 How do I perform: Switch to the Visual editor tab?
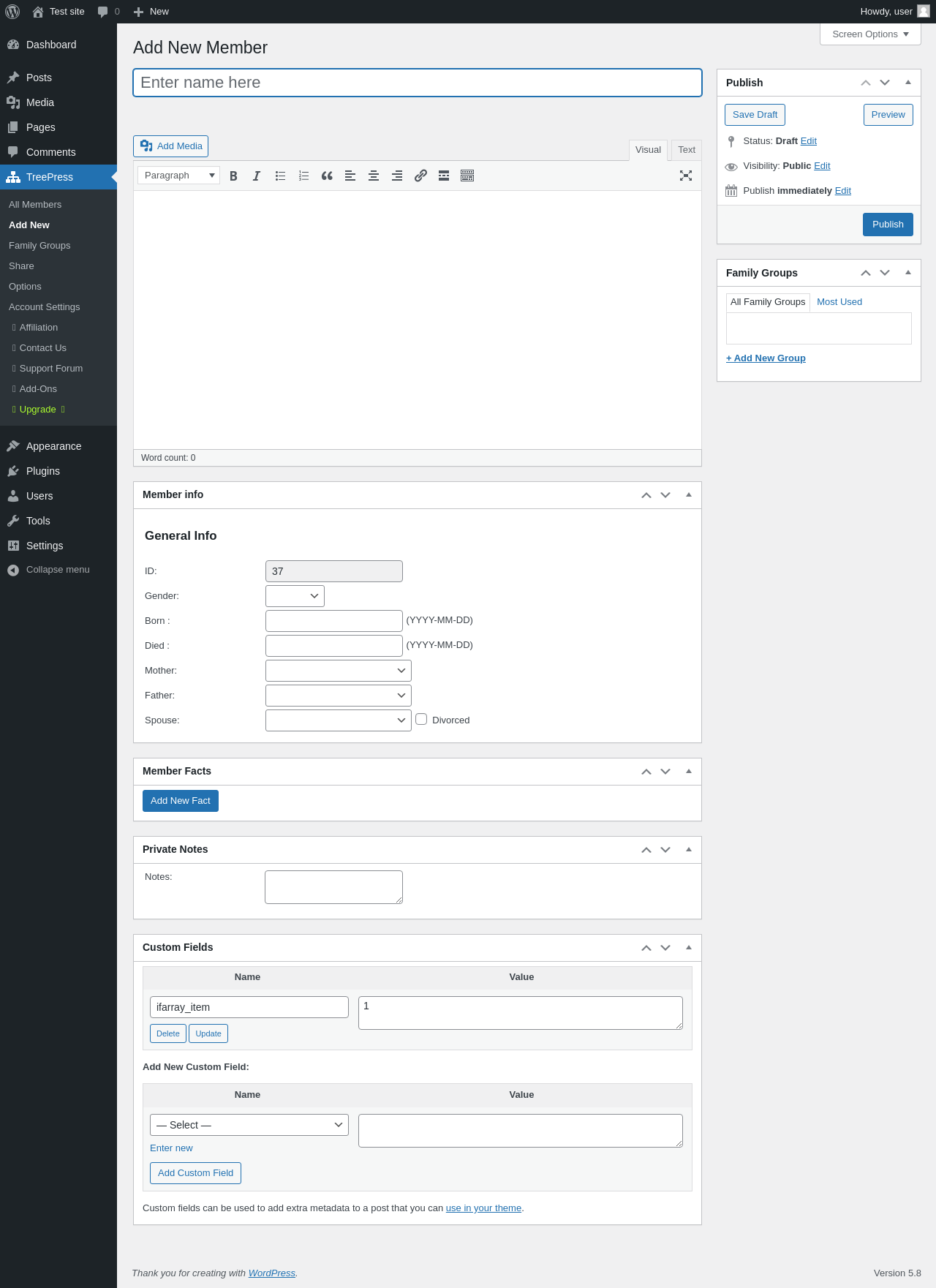[x=648, y=150]
